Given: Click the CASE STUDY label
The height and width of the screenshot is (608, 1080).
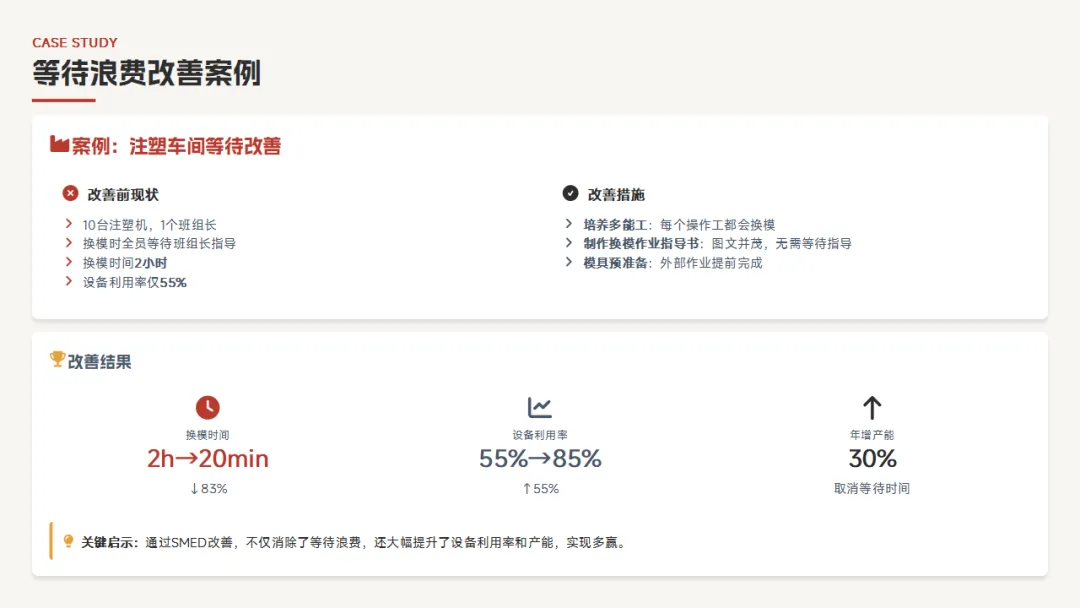Looking at the screenshot, I should point(75,43).
